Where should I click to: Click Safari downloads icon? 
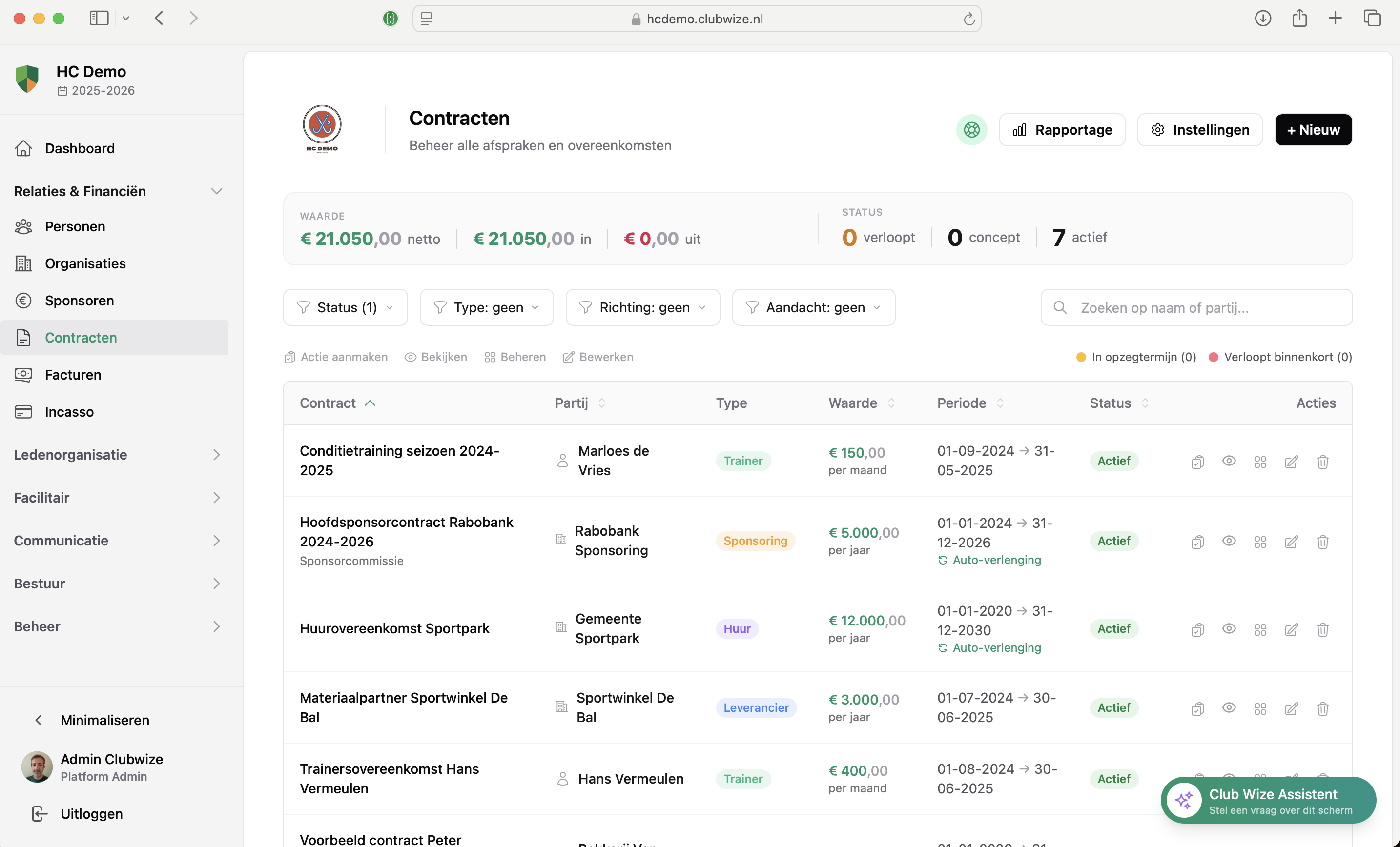1262,18
